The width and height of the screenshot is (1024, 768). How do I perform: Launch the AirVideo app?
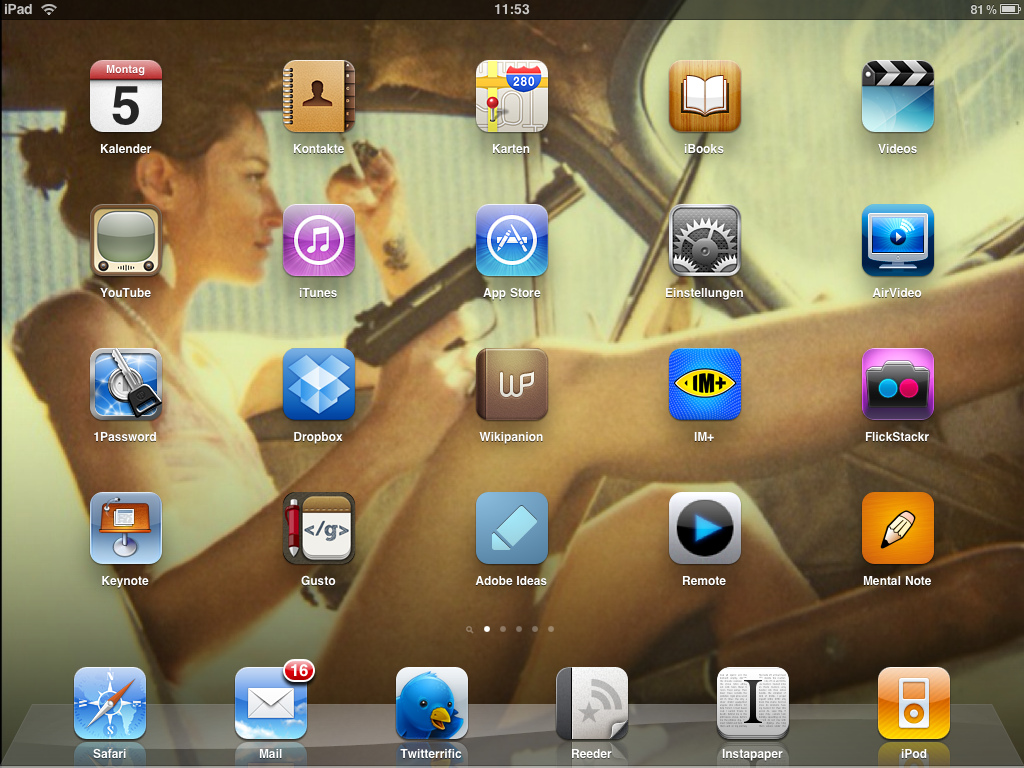click(x=897, y=241)
